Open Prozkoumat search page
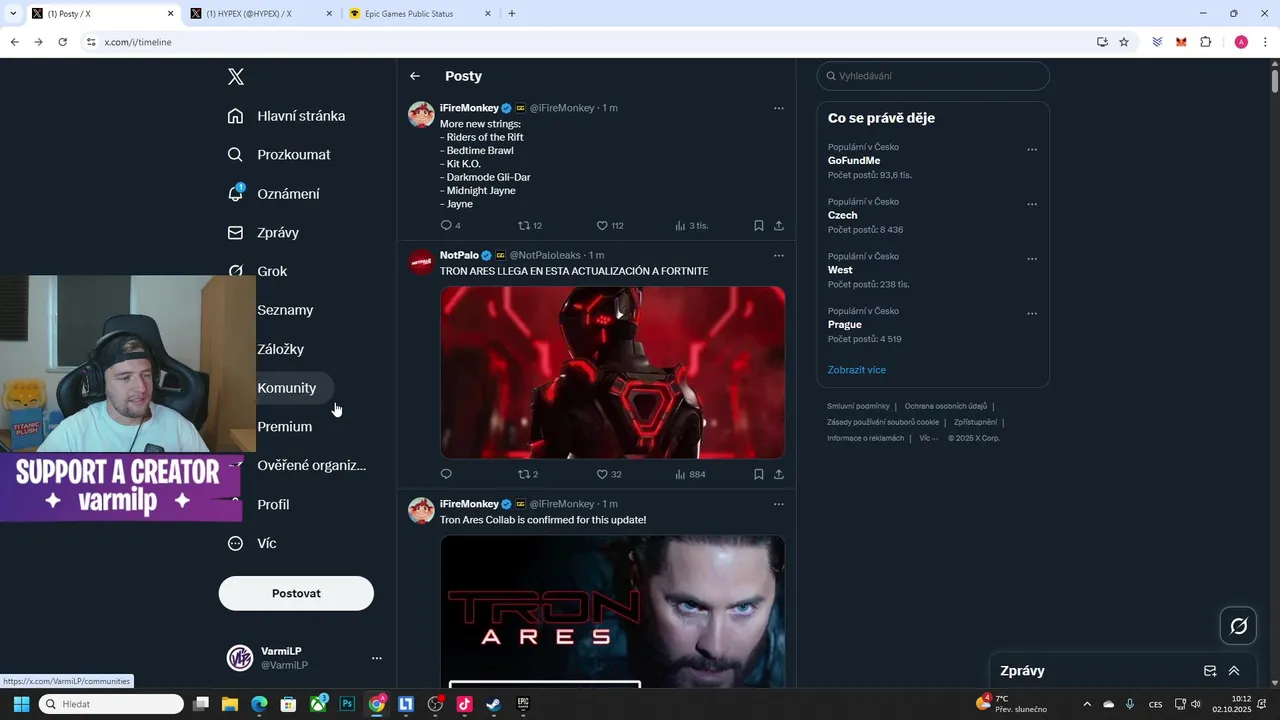 click(279, 155)
